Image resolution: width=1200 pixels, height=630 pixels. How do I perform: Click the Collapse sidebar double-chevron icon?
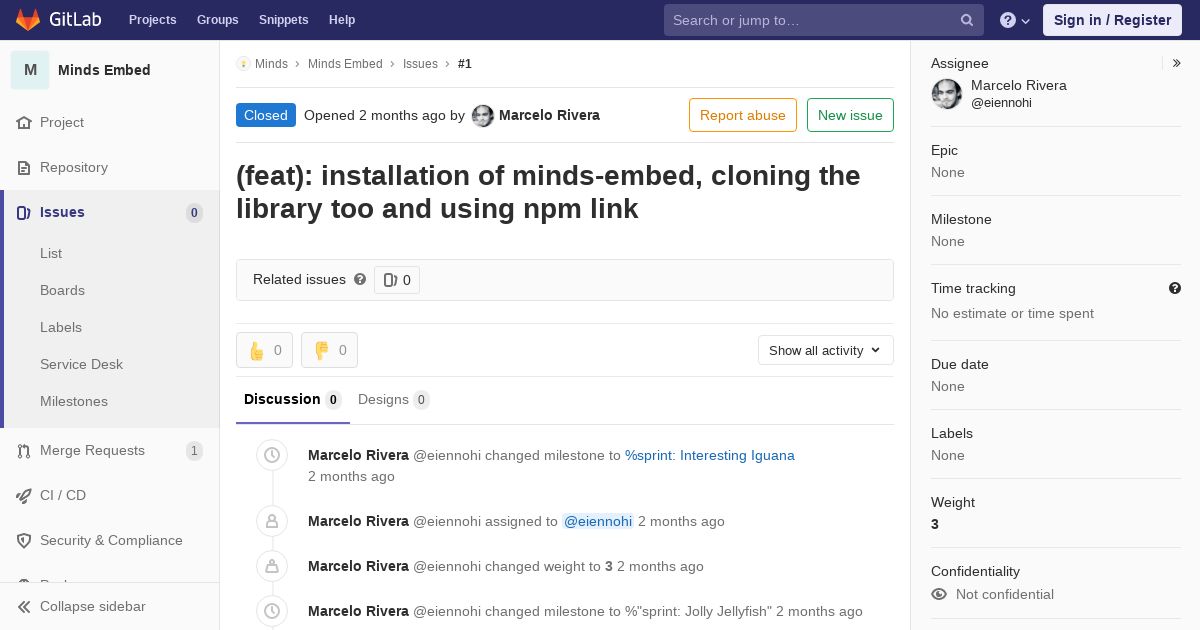pyautogui.click(x=24, y=606)
